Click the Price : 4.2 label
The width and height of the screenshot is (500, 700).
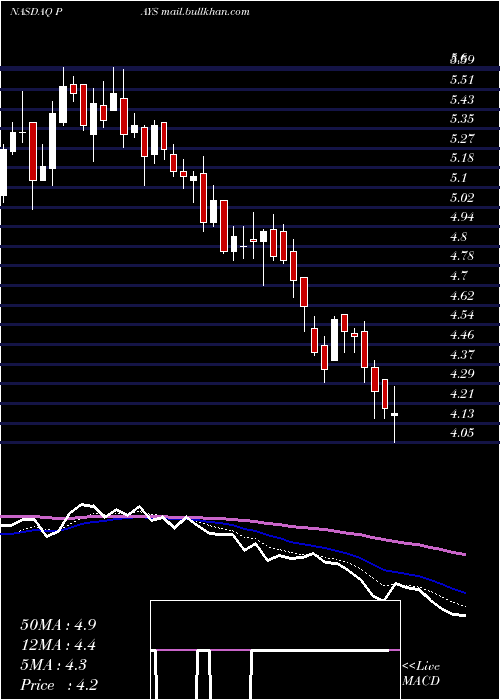point(59,685)
